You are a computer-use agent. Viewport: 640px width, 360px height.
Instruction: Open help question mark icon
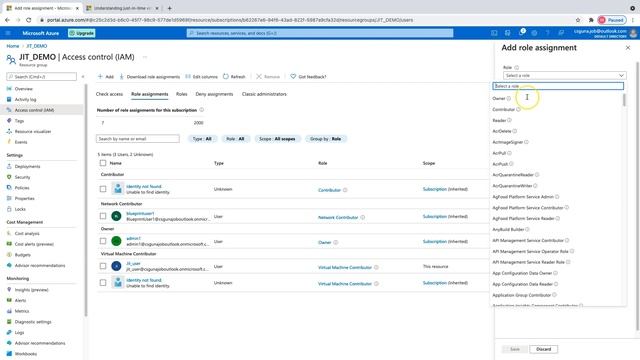(x=547, y=33)
